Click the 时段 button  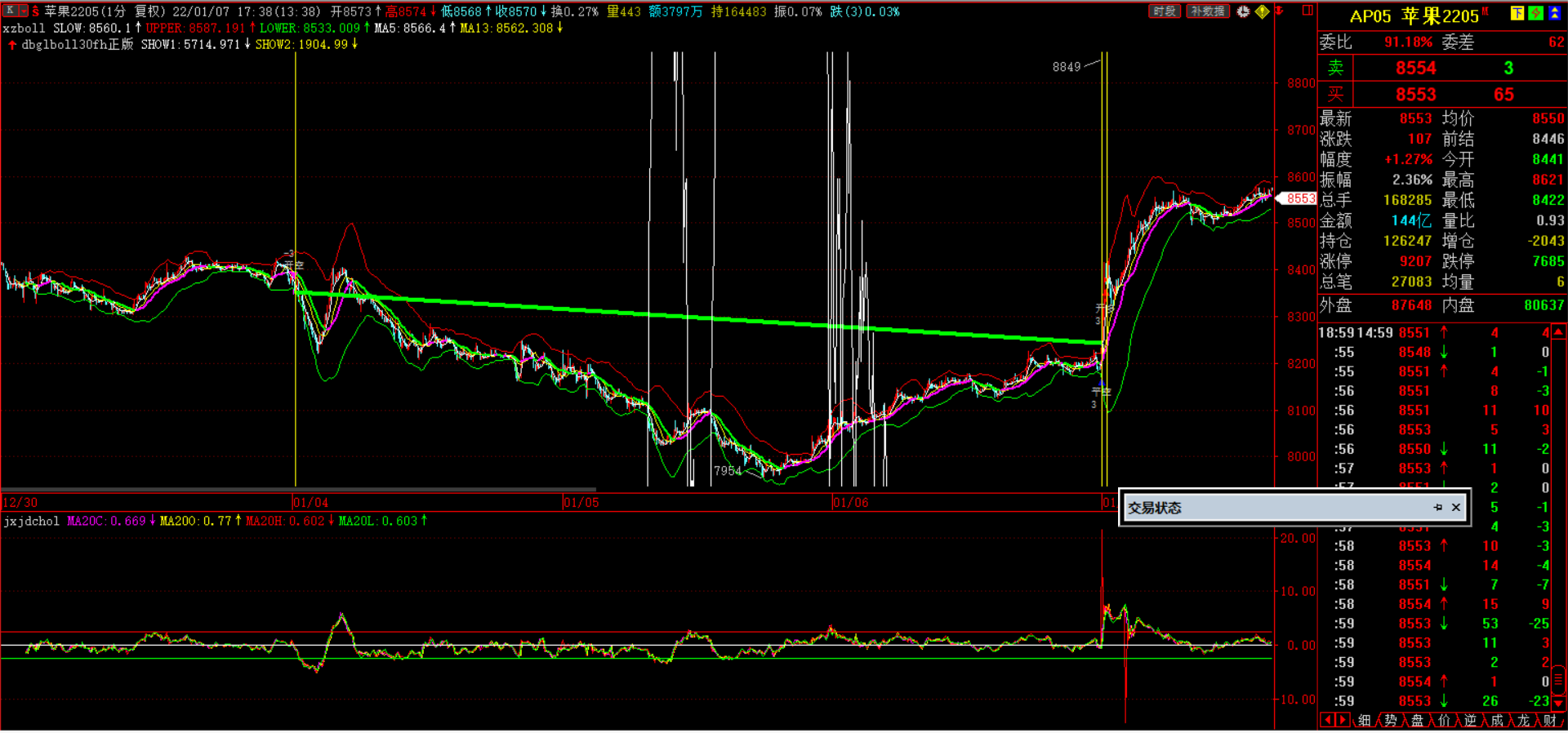pos(1165,11)
